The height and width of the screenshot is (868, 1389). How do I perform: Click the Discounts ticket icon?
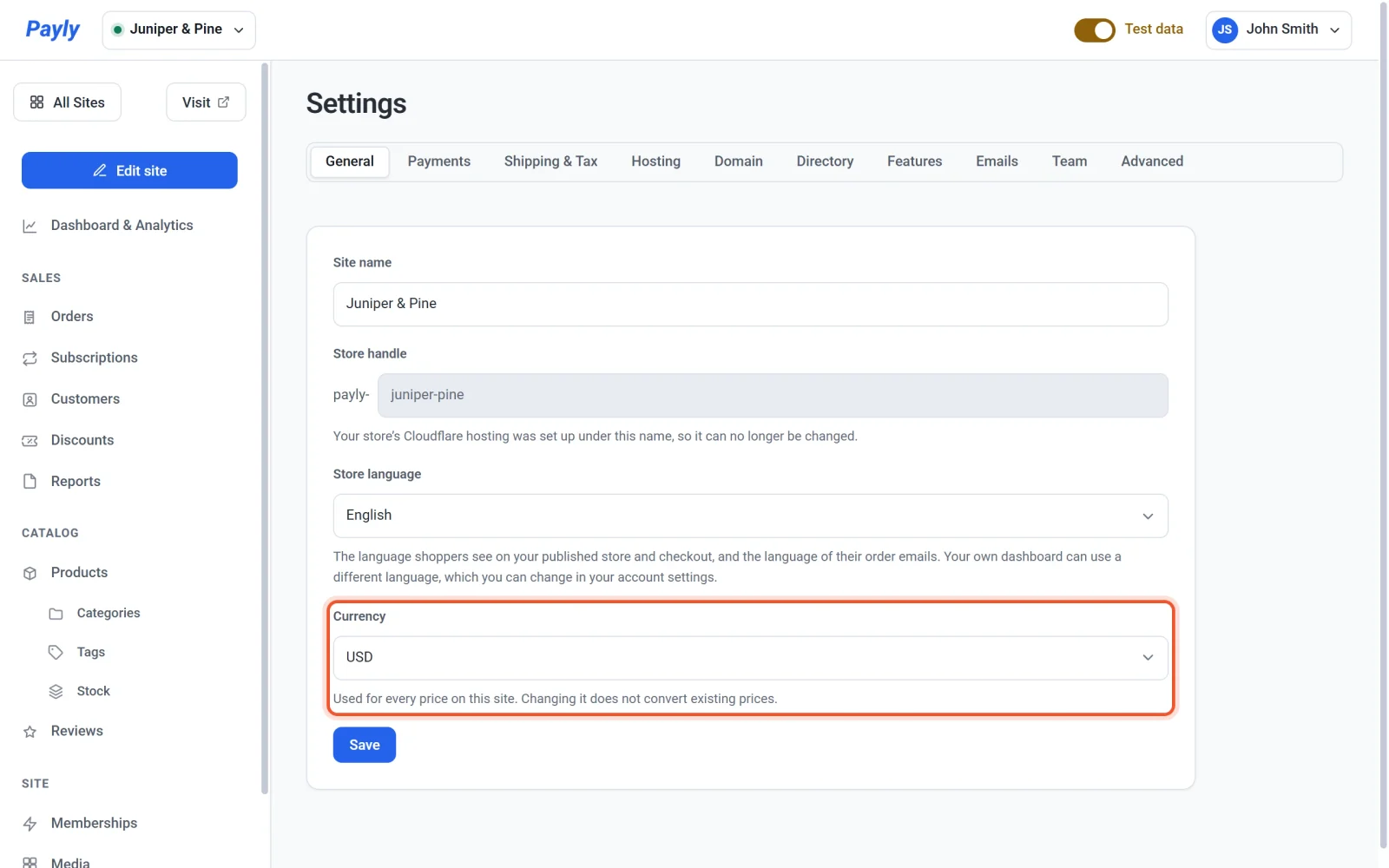click(30, 440)
